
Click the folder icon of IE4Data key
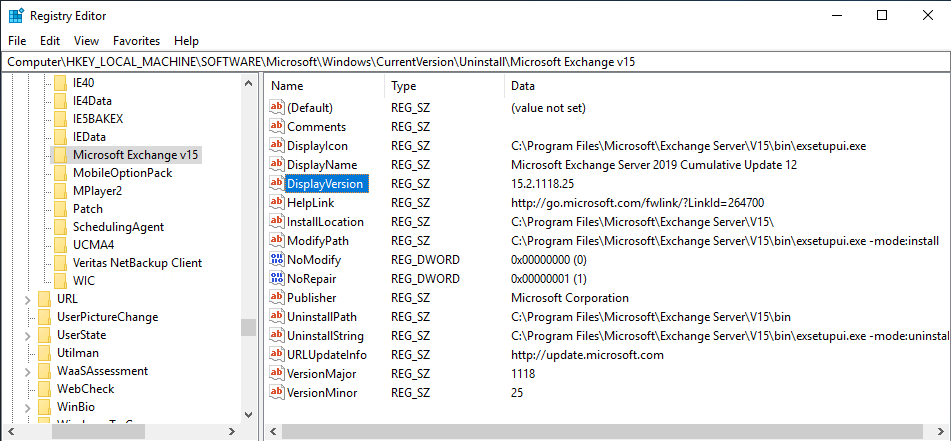pos(59,101)
